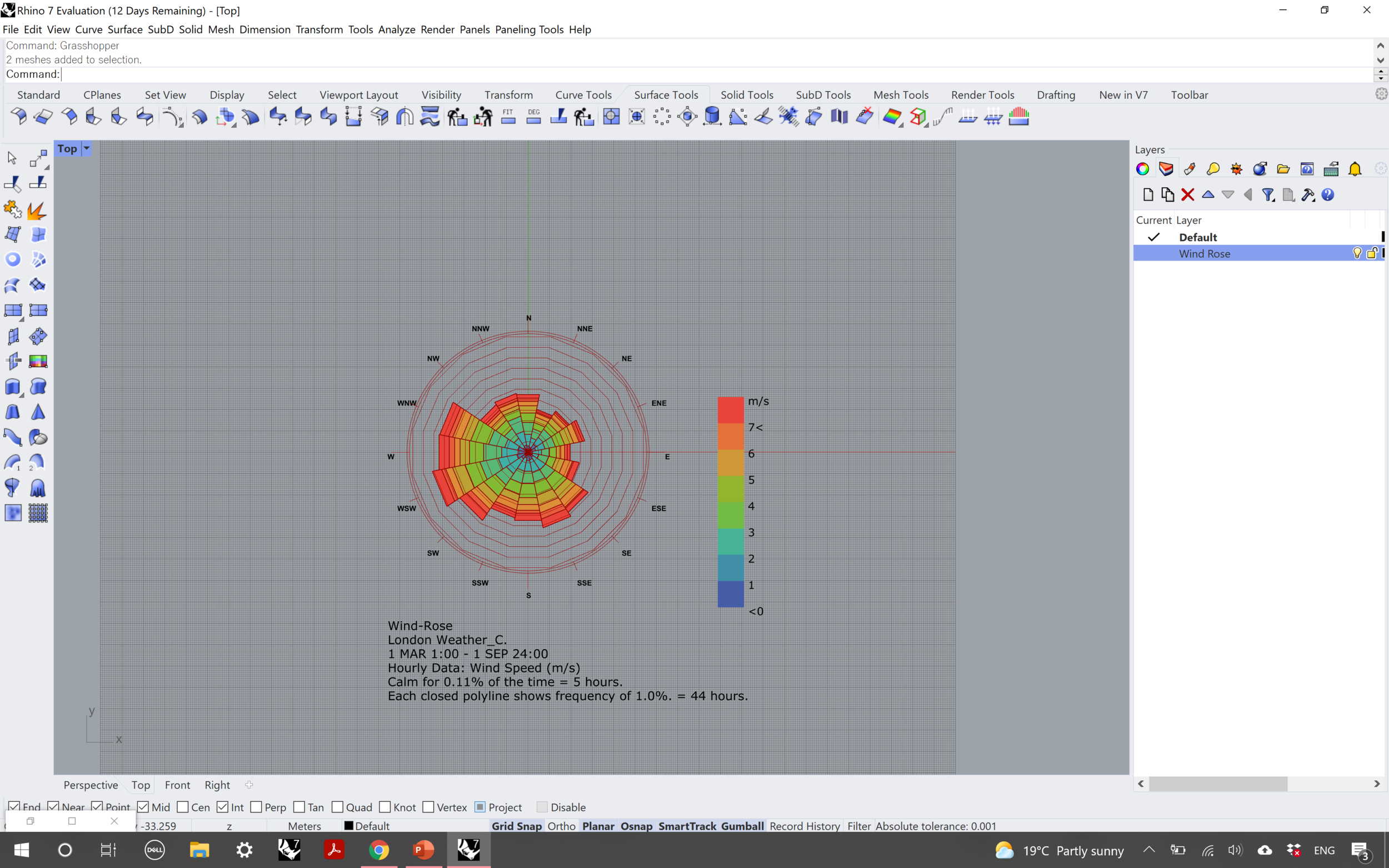This screenshot has width=1389, height=868.
Task: Open the layer filter funnel icon
Action: tap(1268, 195)
